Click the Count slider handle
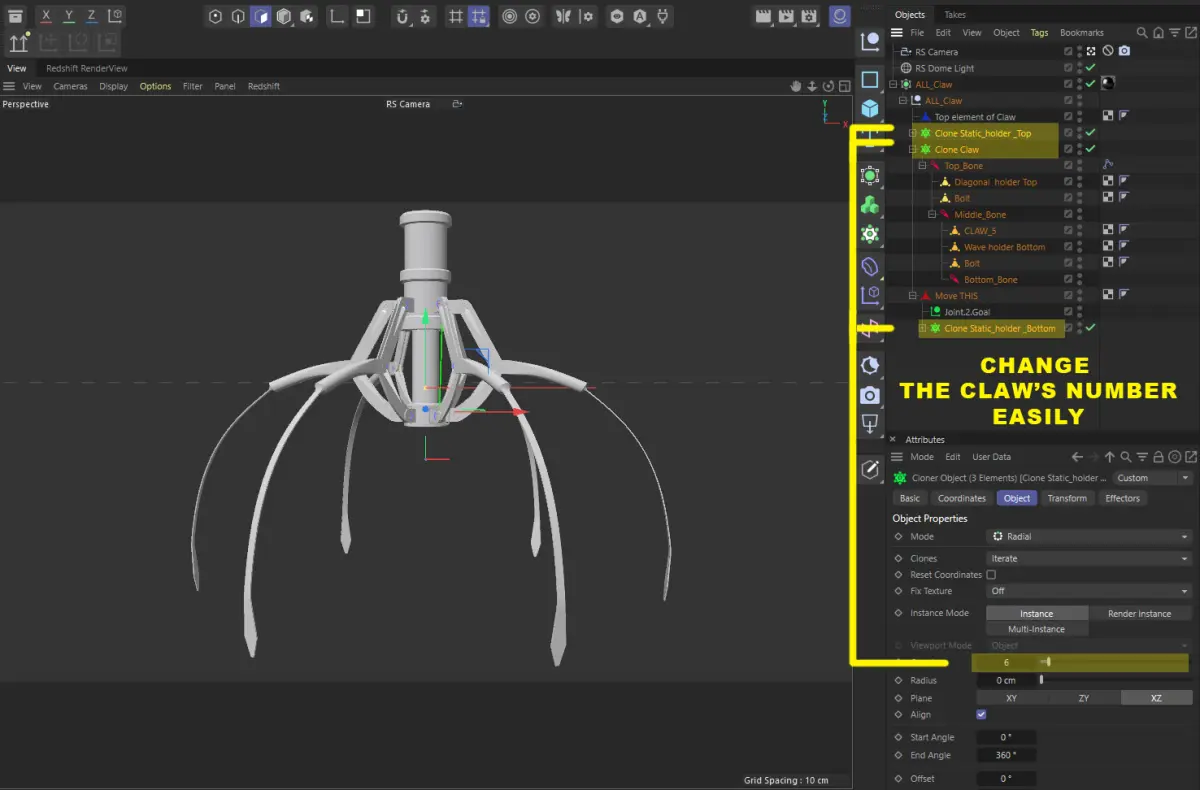 1048,662
